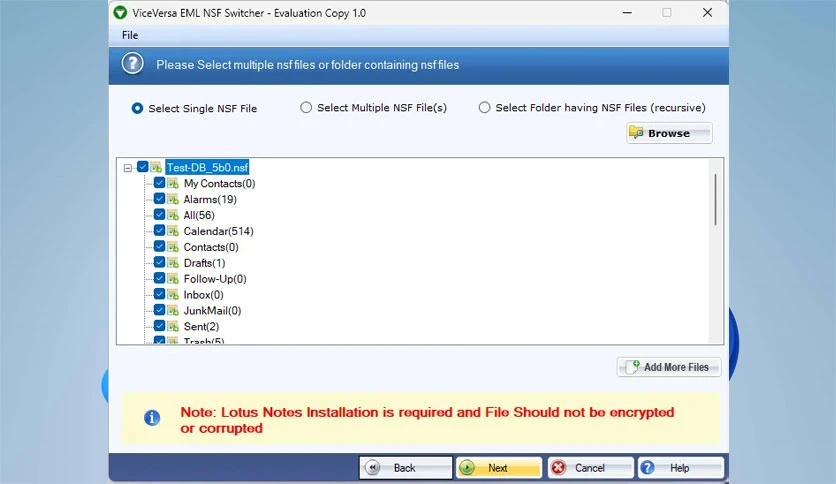Uncheck the Alarms(19) checkbox
The height and width of the screenshot is (484, 836).
[159, 199]
